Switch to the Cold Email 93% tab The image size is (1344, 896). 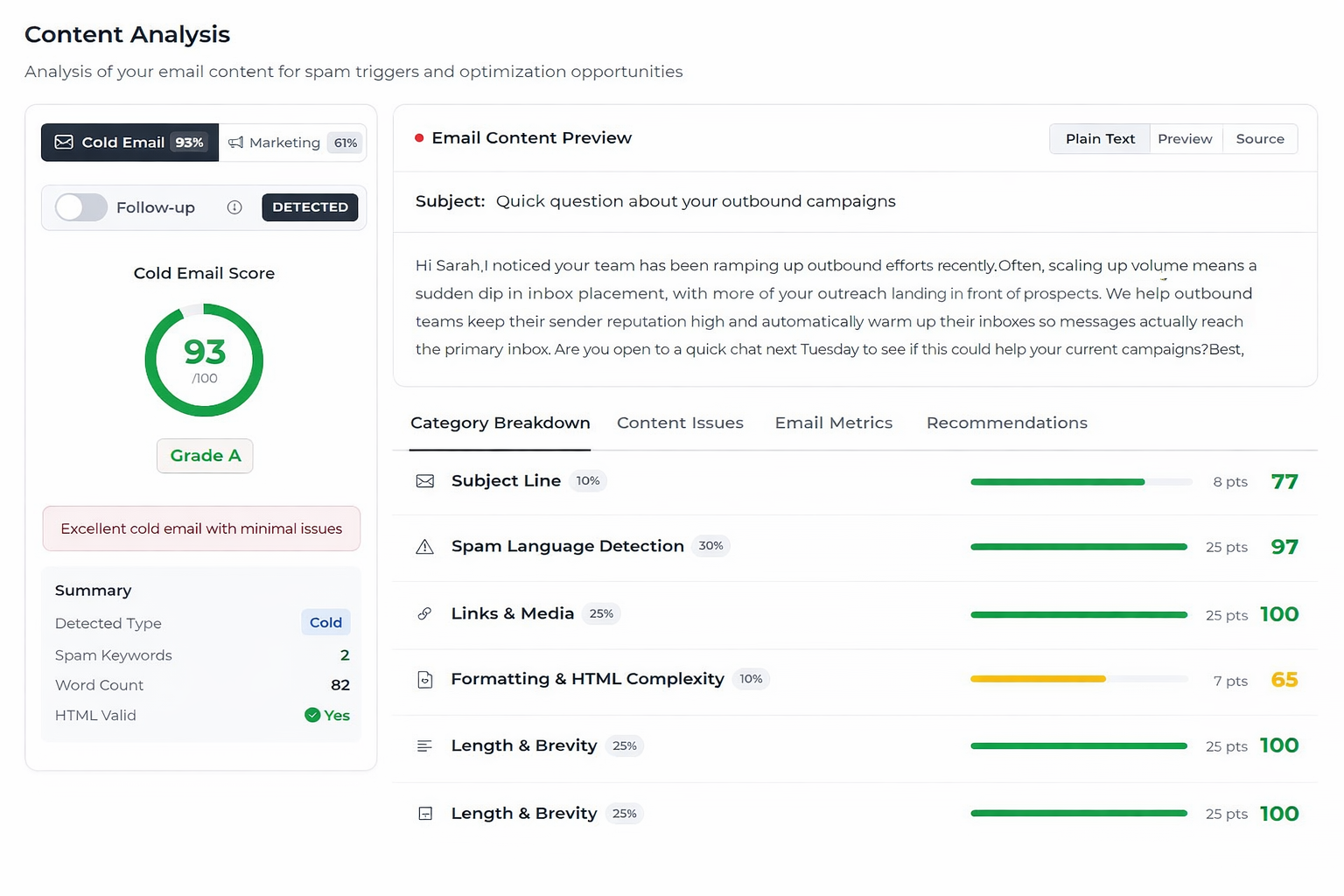point(129,143)
